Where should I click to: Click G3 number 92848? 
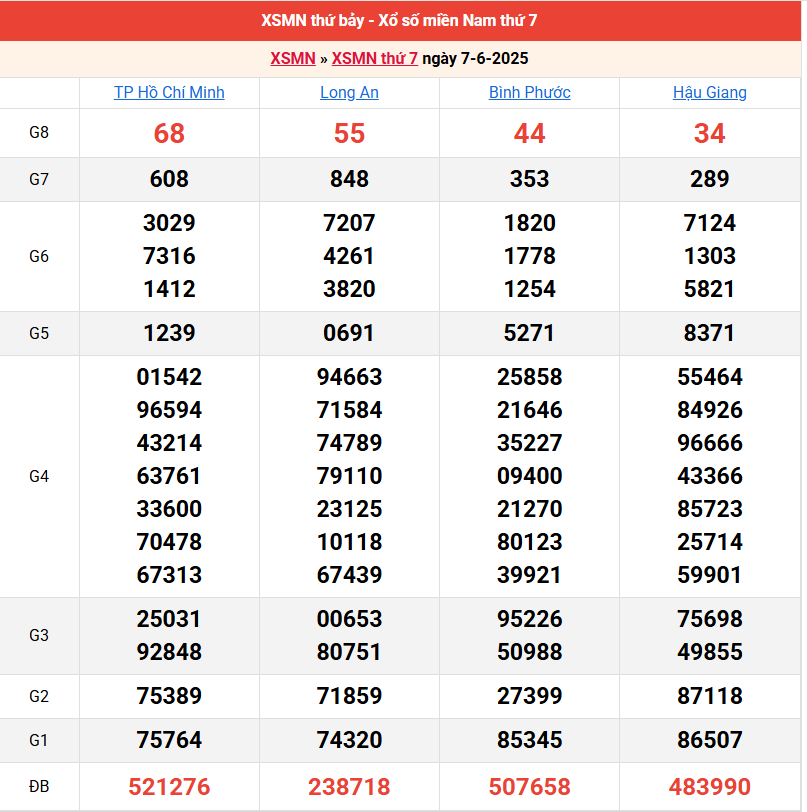169,652
